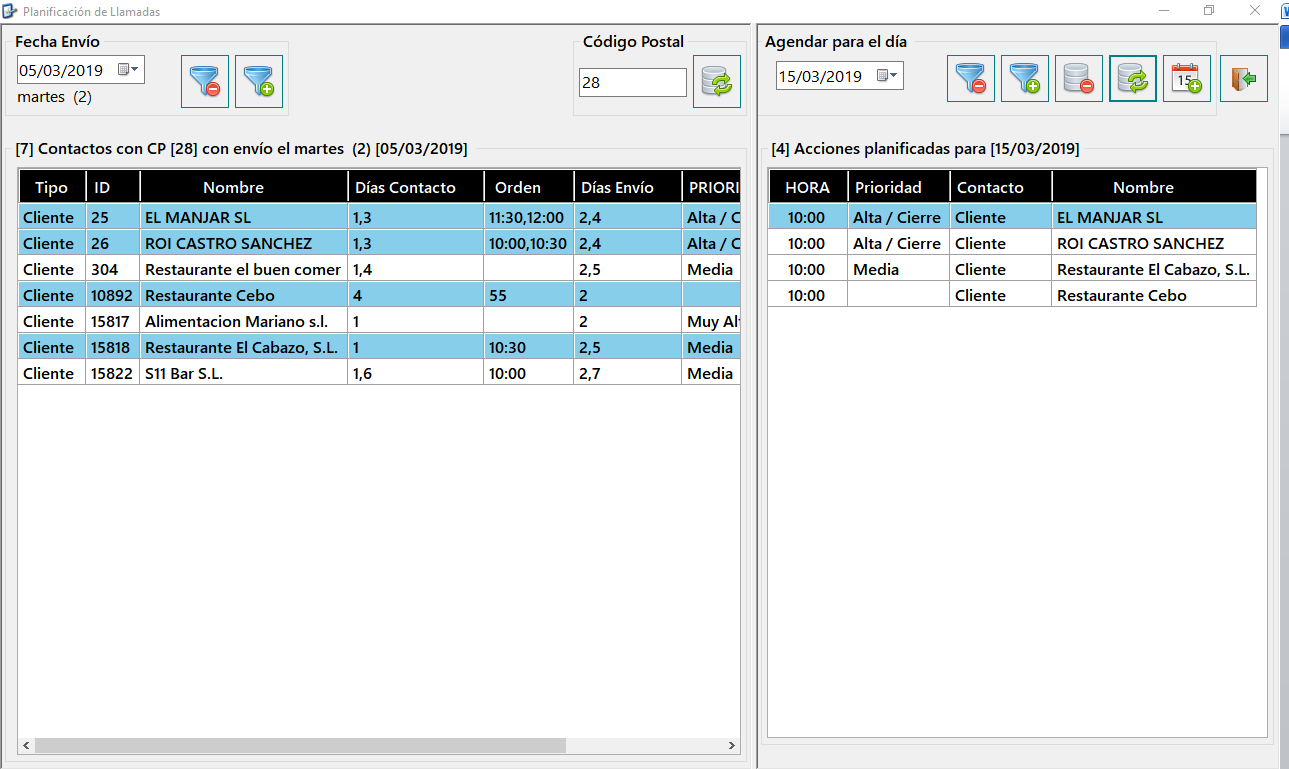This screenshot has width=1289, height=769.
Task: Select Restaurante Cebo in planned actions
Action: pyautogui.click(x=1012, y=295)
